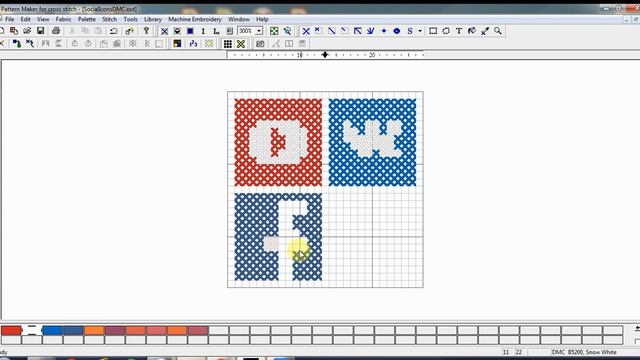The height and width of the screenshot is (360, 640).
Task: Select the half stitch diagonal tool
Action: click(331, 31)
